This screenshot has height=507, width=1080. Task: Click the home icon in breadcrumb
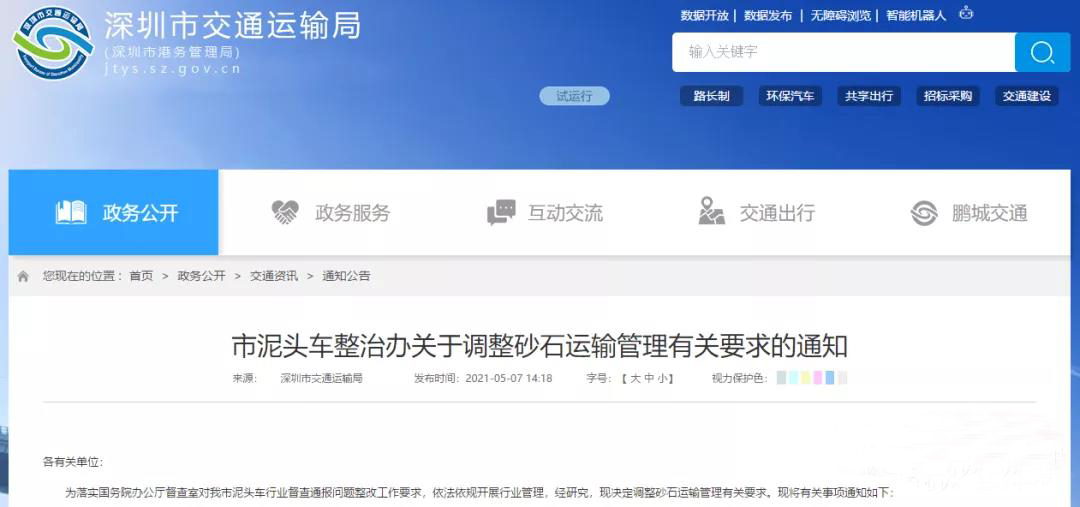tap(23, 276)
